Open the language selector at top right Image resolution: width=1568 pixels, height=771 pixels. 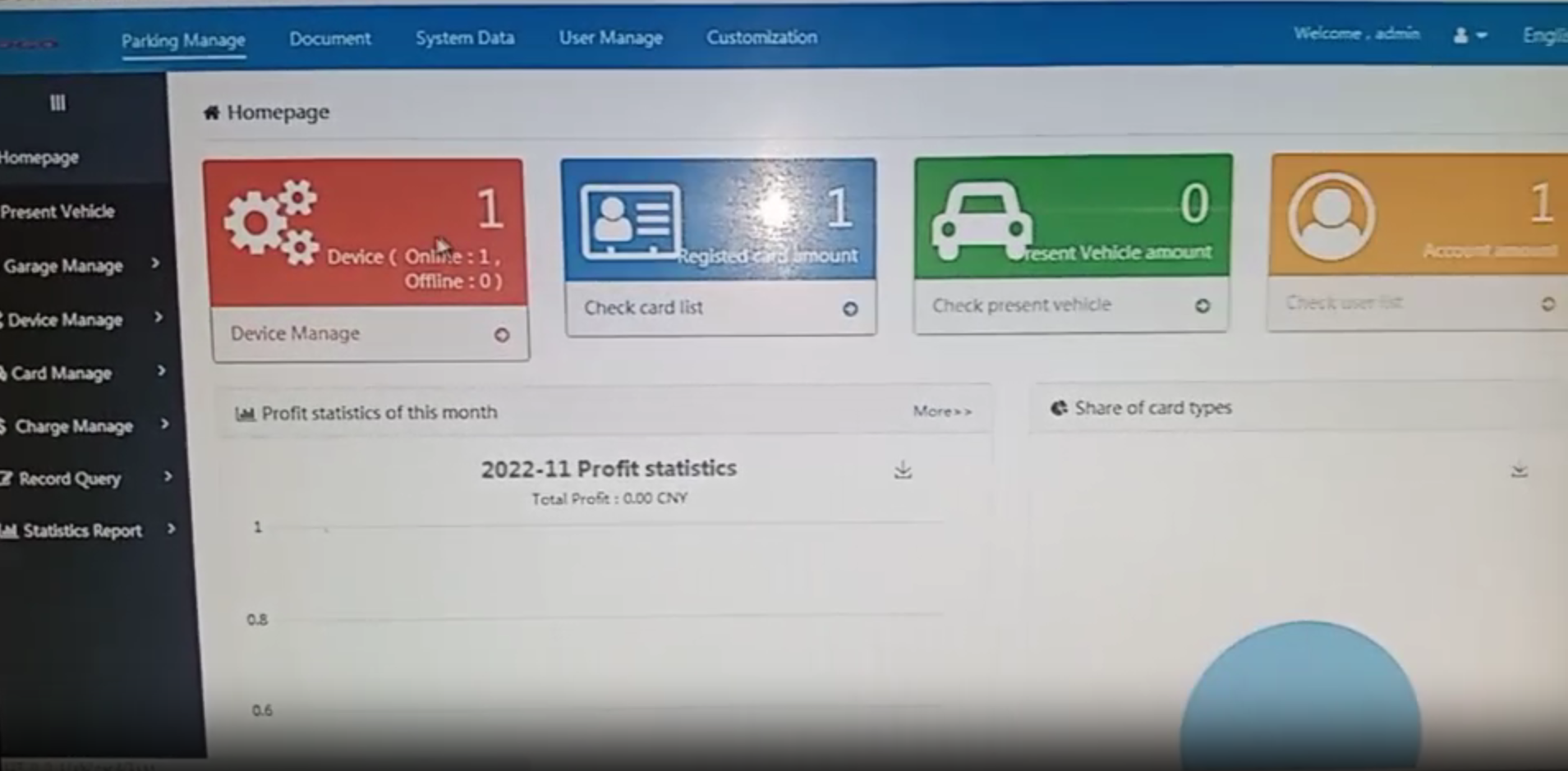(1544, 35)
